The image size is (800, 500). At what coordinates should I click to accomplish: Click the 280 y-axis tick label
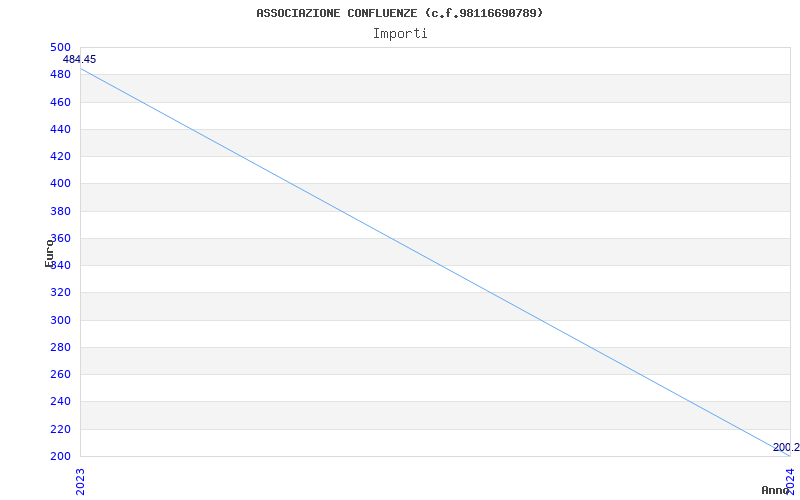click(x=60, y=347)
